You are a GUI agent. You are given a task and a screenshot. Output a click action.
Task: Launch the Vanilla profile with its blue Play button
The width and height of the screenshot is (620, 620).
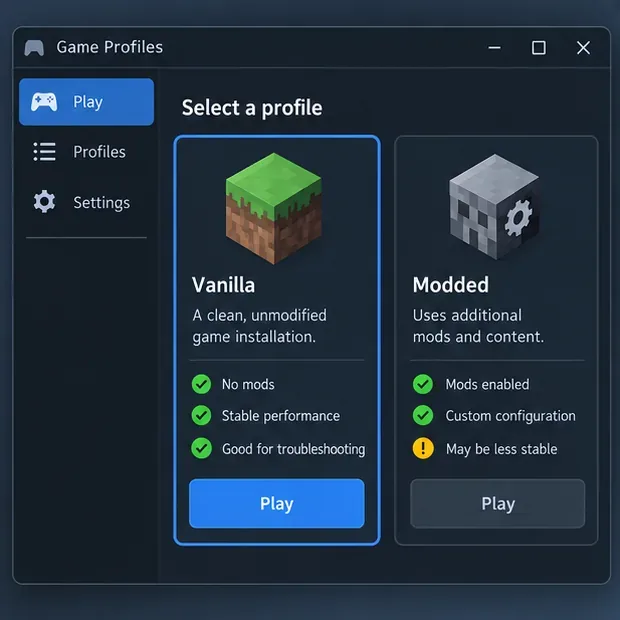coord(276,503)
